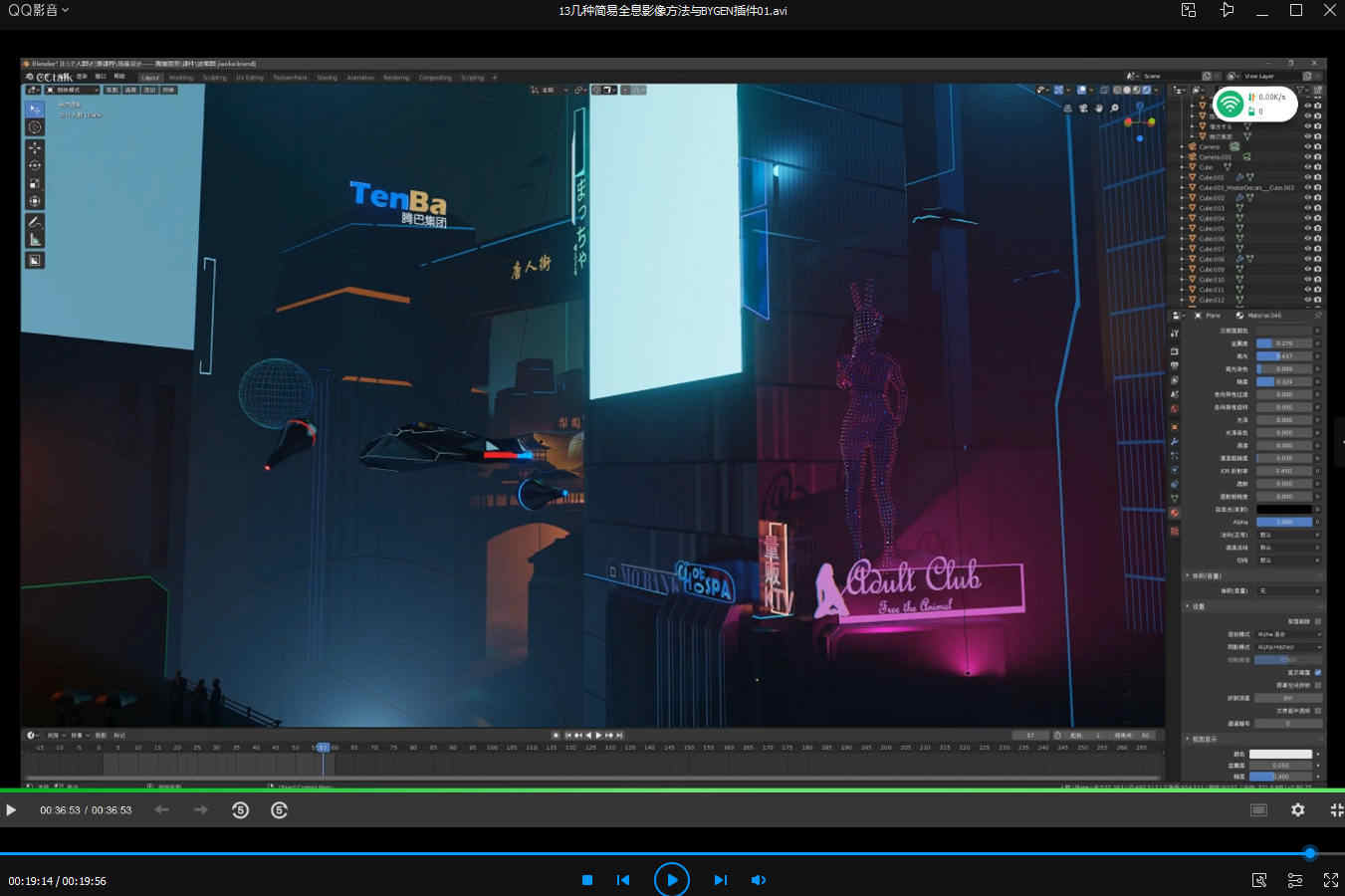Switch to the Compositing workspace tab
Image resolution: width=1345 pixels, height=896 pixels.
(x=435, y=77)
